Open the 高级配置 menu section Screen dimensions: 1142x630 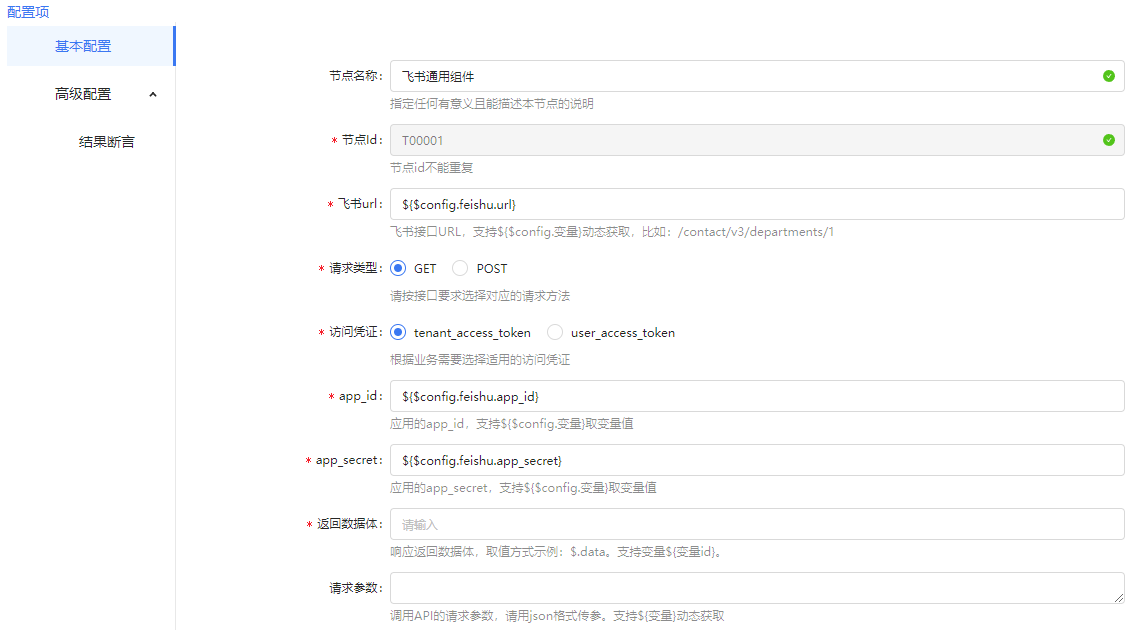pos(83,94)
